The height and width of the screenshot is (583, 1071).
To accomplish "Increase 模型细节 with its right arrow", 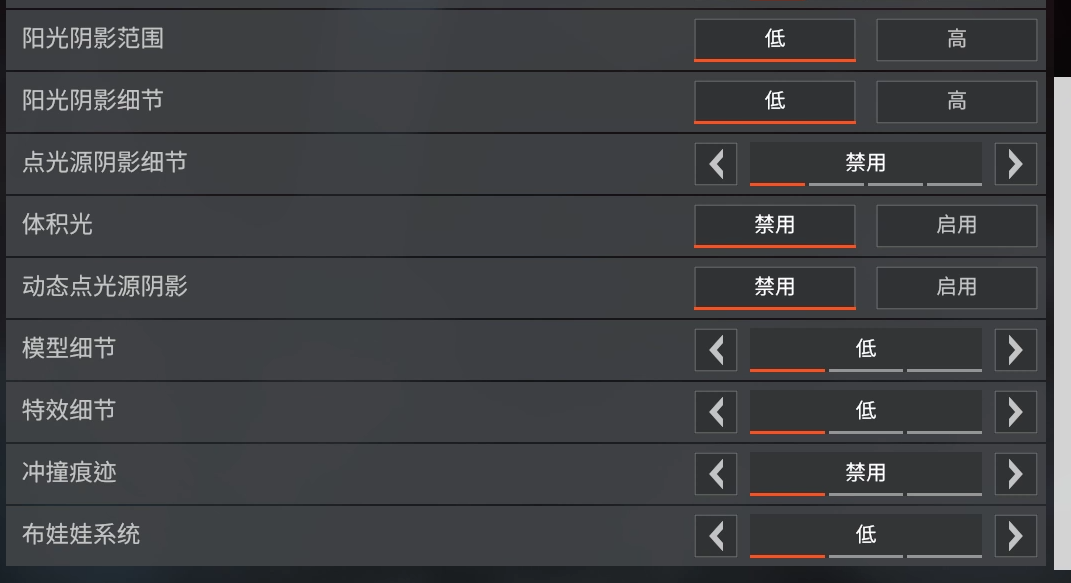I will click(1016, 349).
